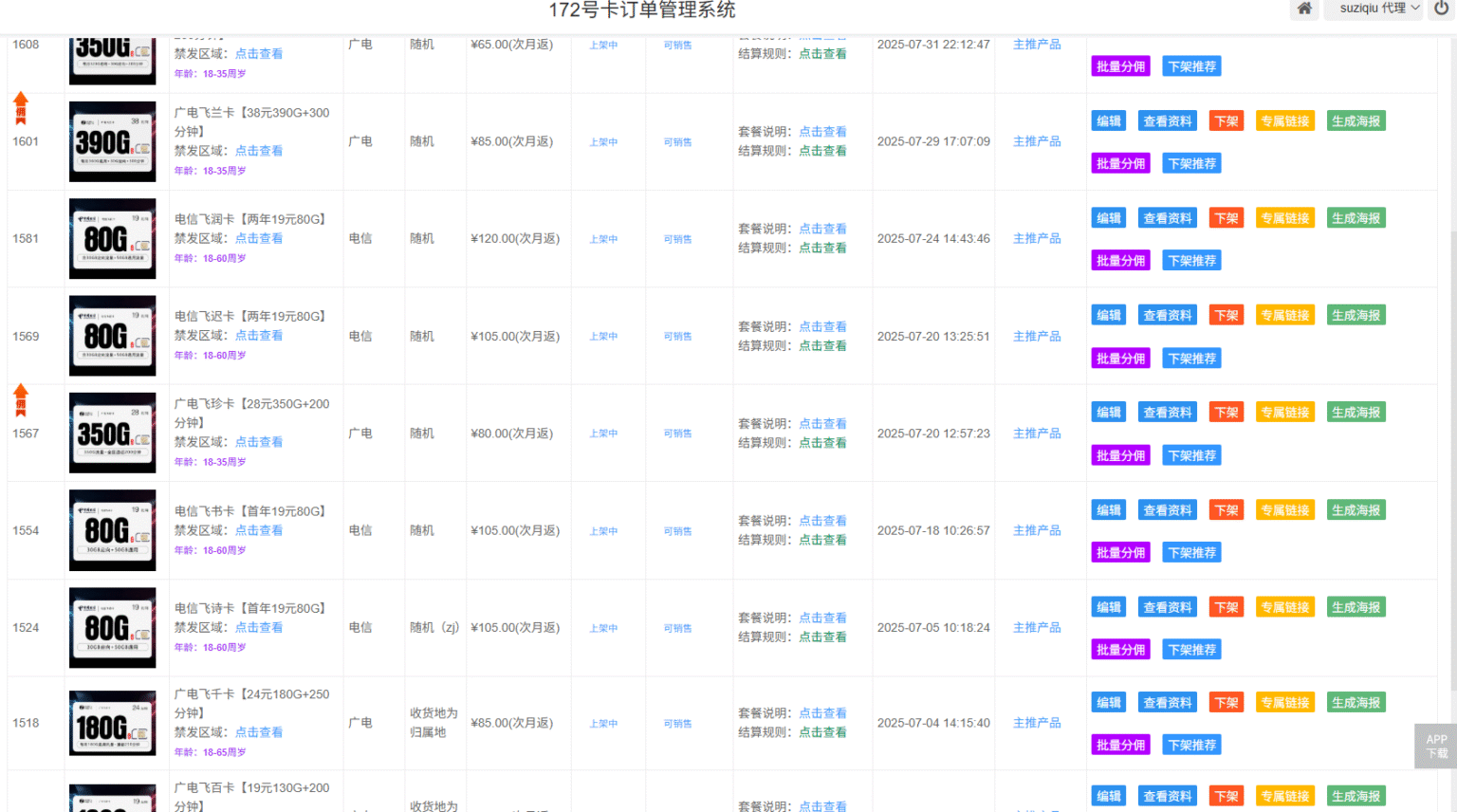Click 主推产品 link in row 1601
Image resolution: width=1457 pixels, height=812 pixels.
1037,140
